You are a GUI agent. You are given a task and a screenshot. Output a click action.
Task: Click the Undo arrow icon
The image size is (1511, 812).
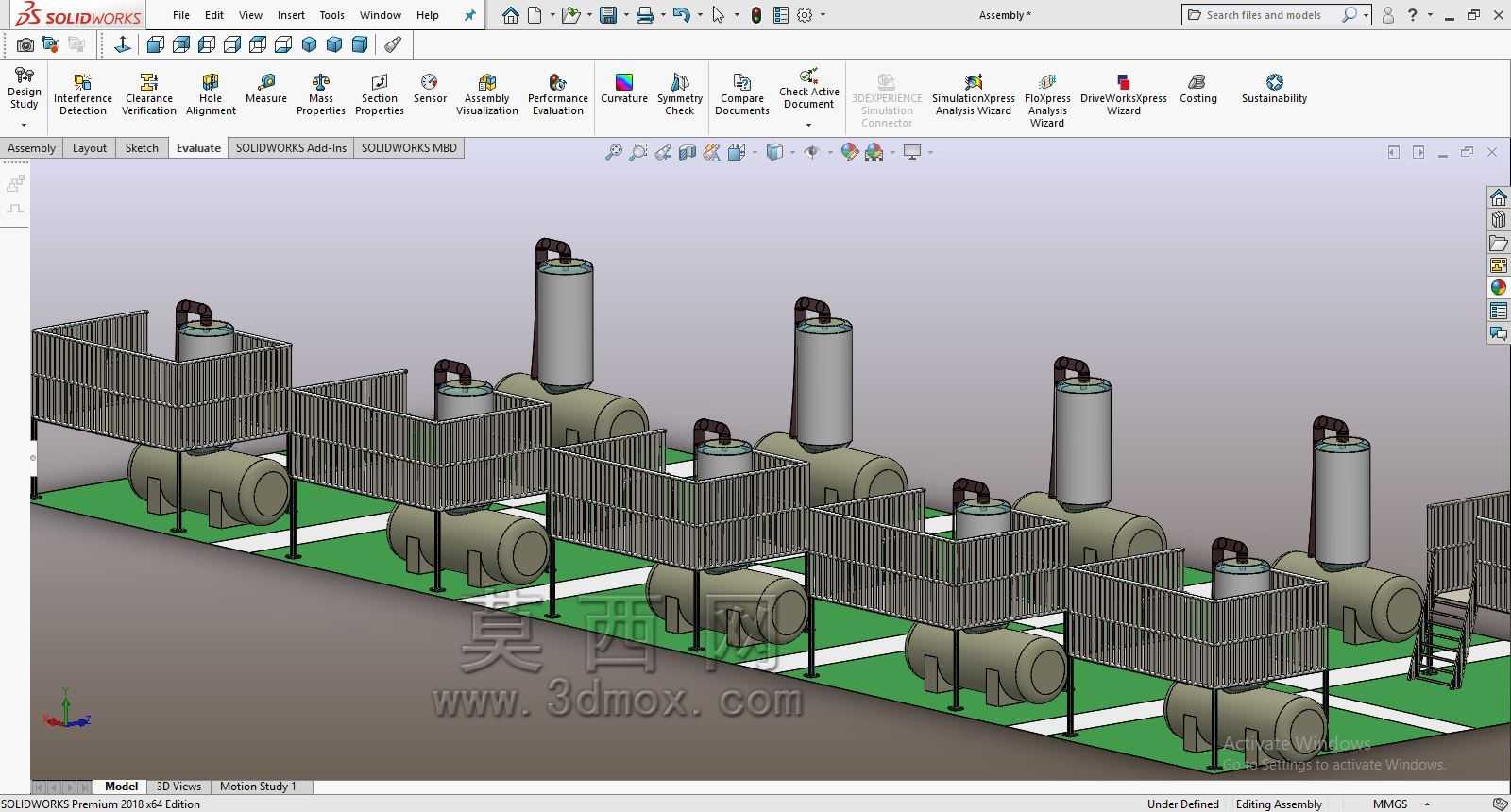tap(681, 15)
